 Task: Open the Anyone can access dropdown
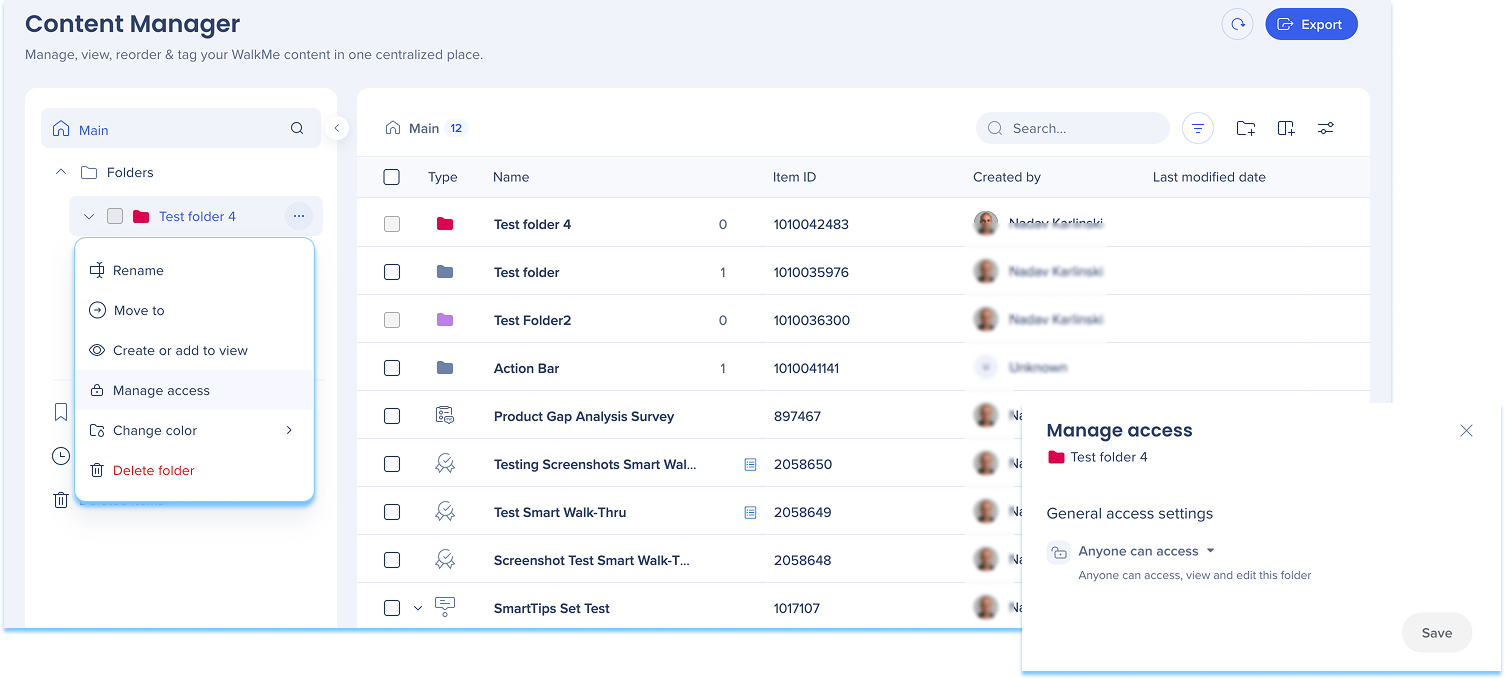tap(1146, 551)
